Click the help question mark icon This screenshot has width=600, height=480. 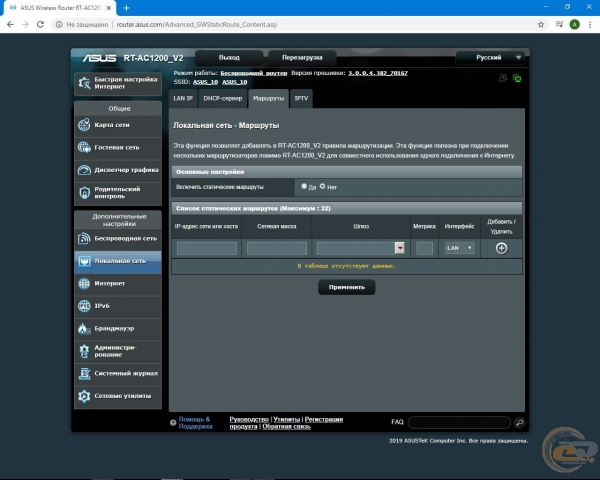173,423
